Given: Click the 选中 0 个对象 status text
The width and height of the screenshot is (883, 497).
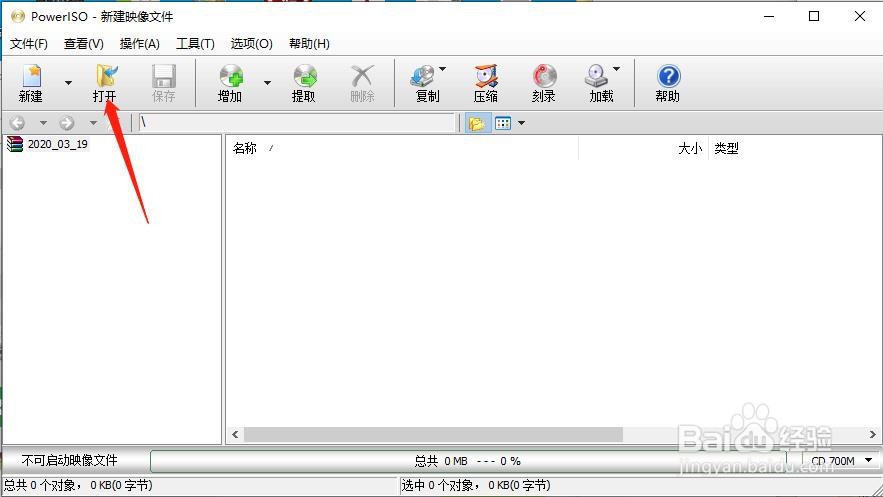Looking at the screenshot, I should pos(476,485).
